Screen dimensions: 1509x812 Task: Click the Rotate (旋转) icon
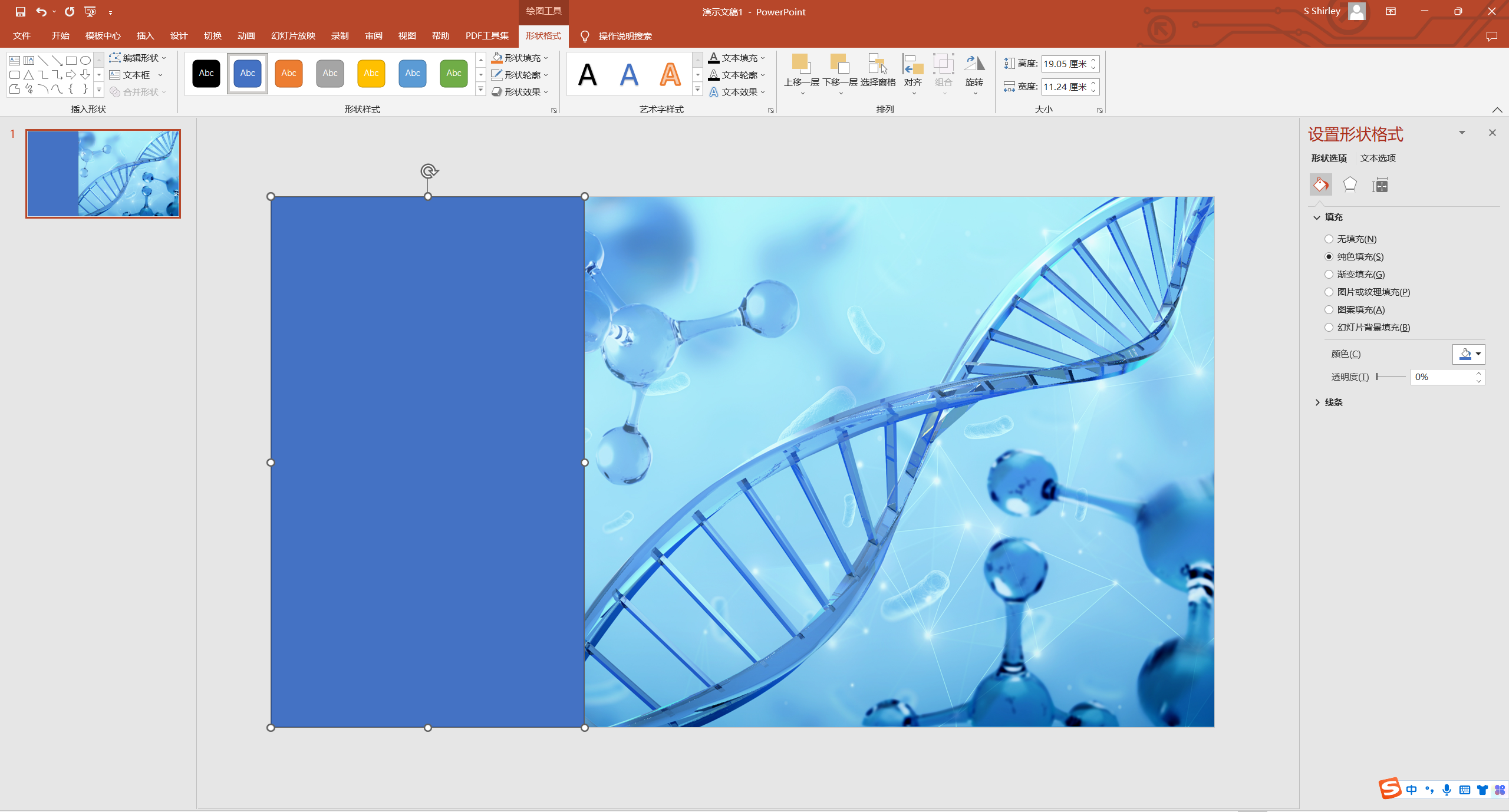point(974,64)
